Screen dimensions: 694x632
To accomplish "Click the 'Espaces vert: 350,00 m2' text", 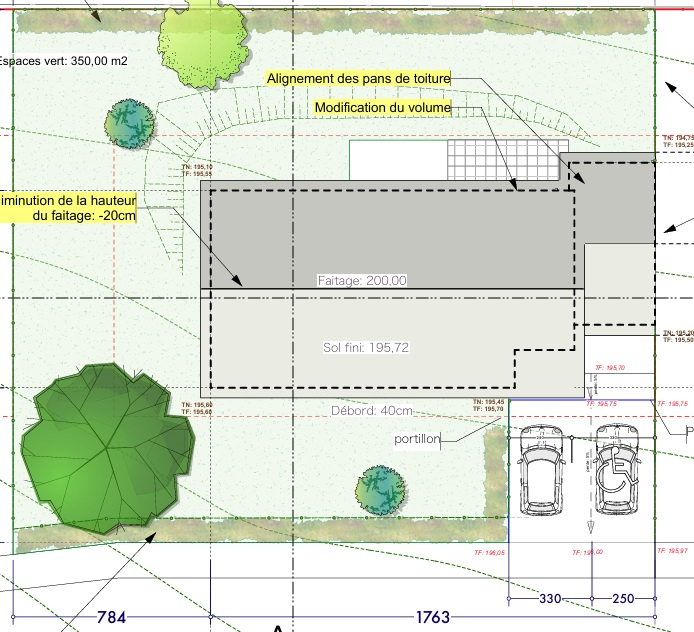I will (x=64, y=61).
